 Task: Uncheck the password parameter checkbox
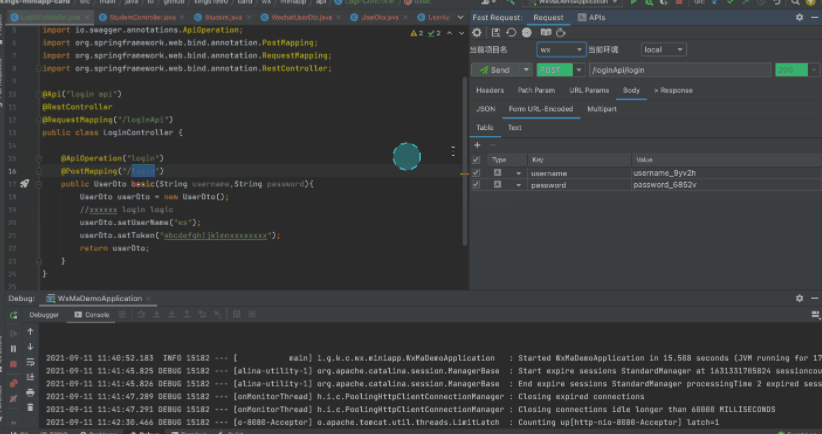click(x=476, y=185)
